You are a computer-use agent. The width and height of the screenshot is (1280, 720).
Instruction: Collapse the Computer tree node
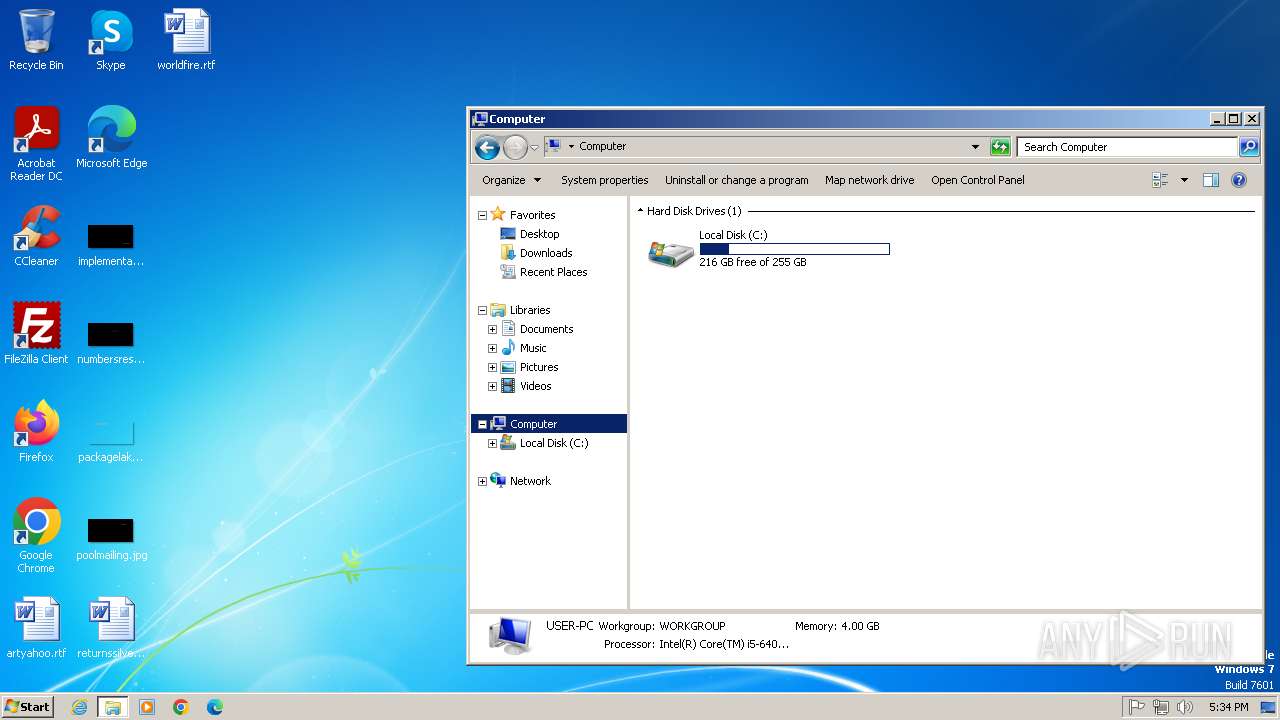(x=482, y=424)
